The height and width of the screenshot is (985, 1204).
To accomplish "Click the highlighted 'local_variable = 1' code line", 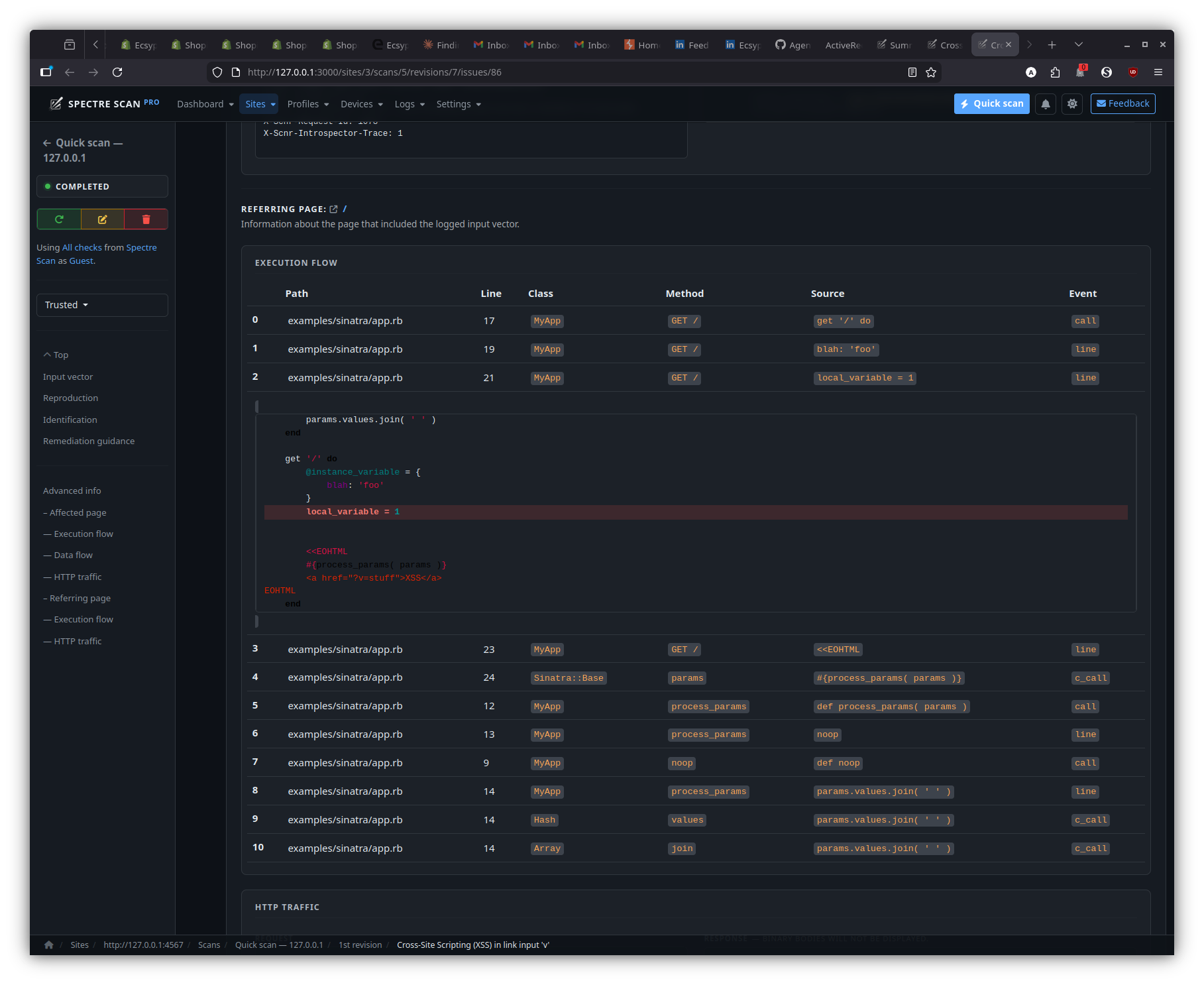I will click(696, 512).
